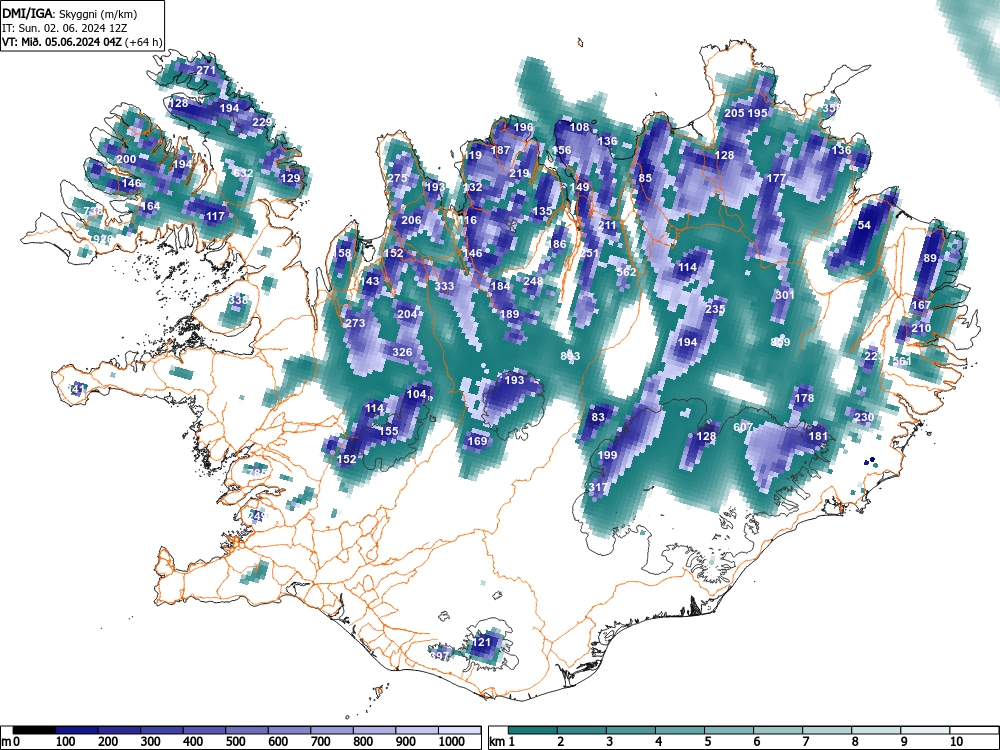Click the map value 177
The width and height of the screenshot is (1000, 750).
click(x=776, y=178)
